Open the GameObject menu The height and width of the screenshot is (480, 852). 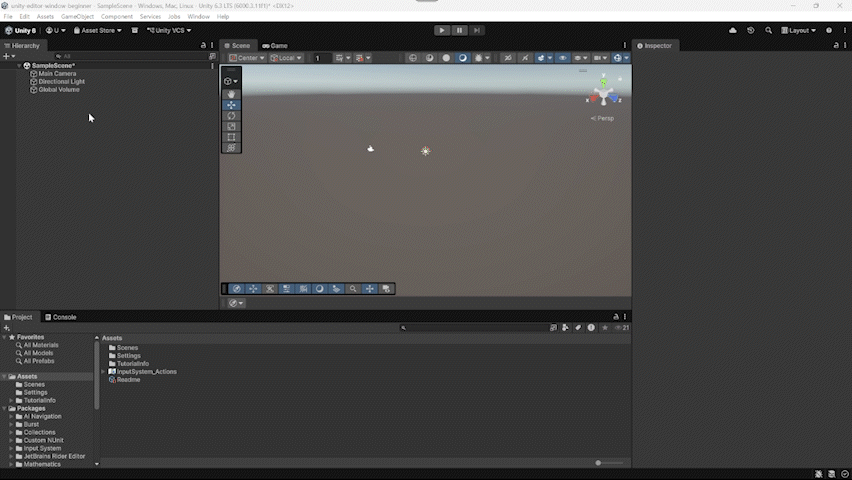pos(77,17)
